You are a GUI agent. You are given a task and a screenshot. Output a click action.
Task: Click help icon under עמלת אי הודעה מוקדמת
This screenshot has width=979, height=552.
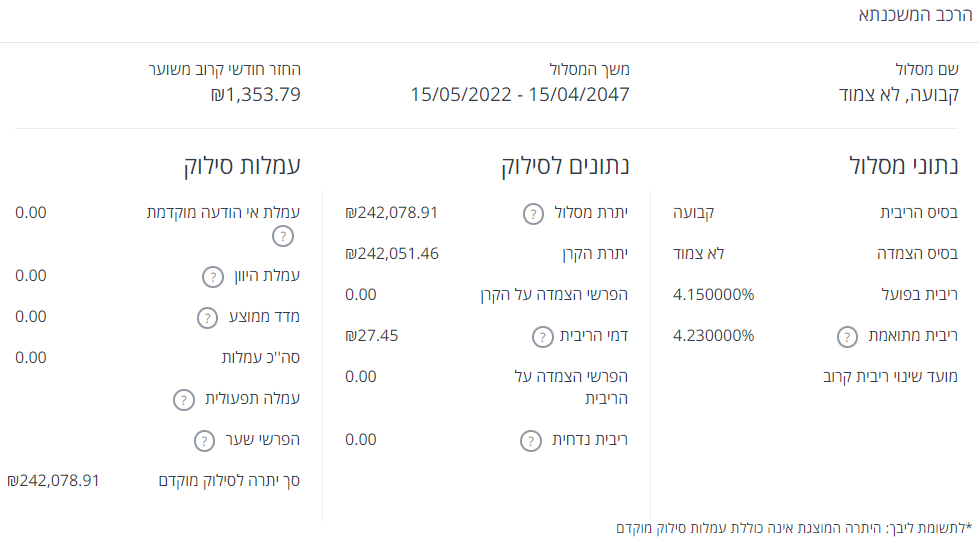pyautogui.click(x=284, y=236)
